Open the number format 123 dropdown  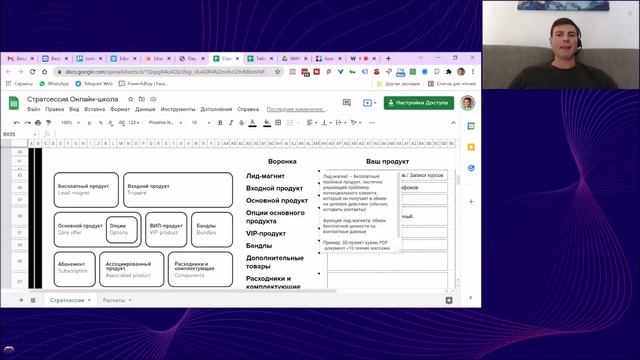point(133,122)
